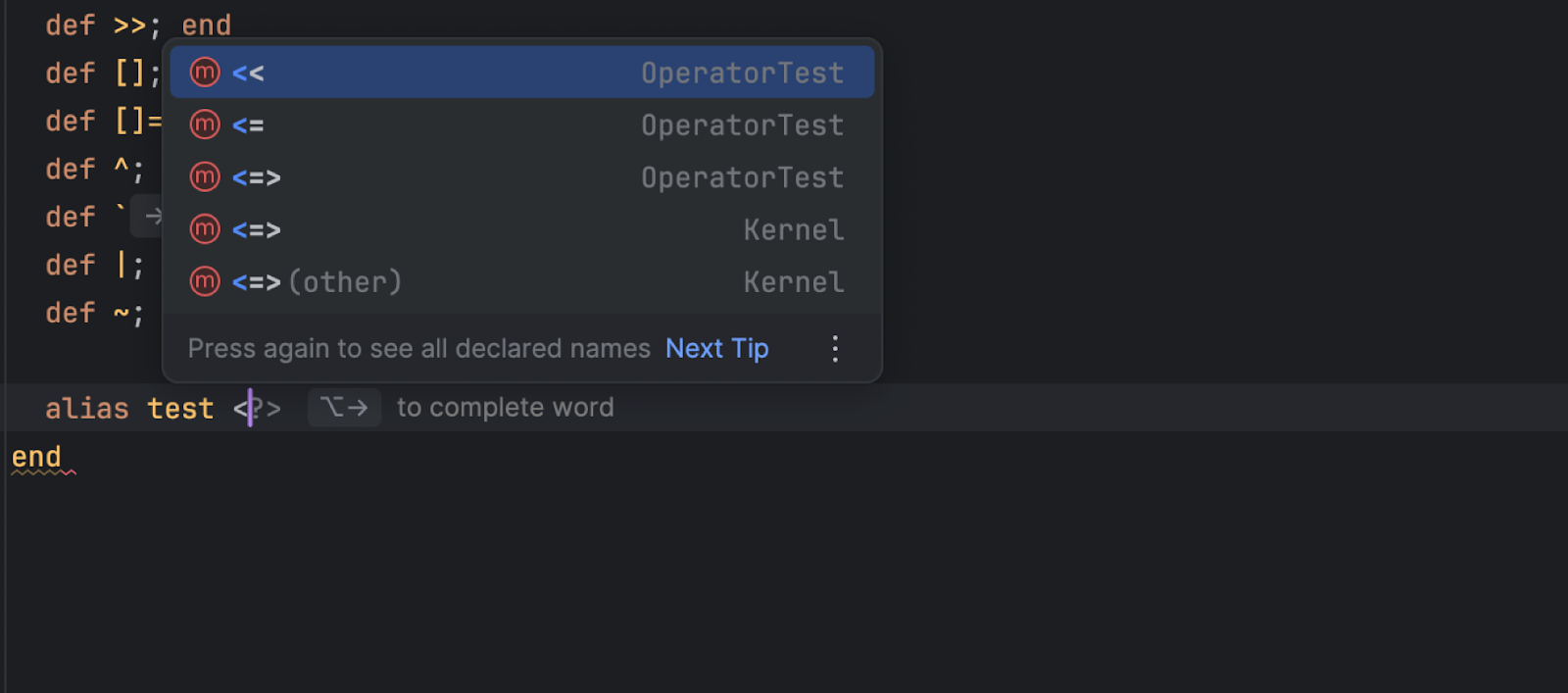Pick the <=>(other) suggestion text

tap(317, 282)
